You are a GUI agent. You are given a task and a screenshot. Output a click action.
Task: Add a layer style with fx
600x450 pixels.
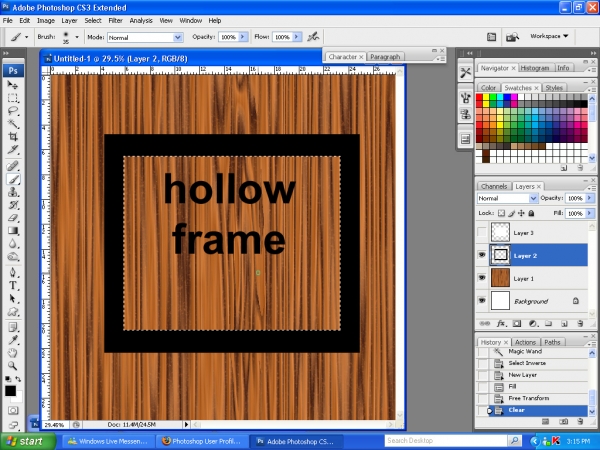pyautogui.click(x=501, y=324)
